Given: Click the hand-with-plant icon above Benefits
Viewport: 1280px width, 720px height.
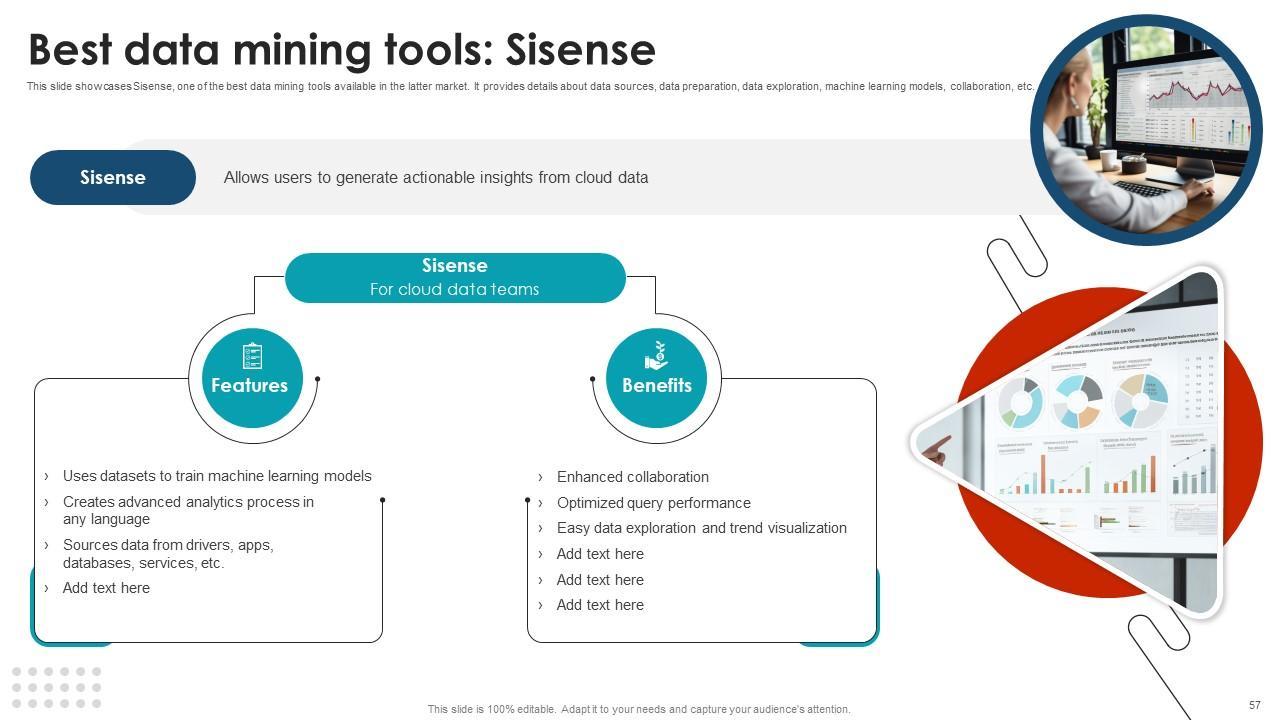Looking at the screenshot, I should pyautogui.click(x=656, y=355).
